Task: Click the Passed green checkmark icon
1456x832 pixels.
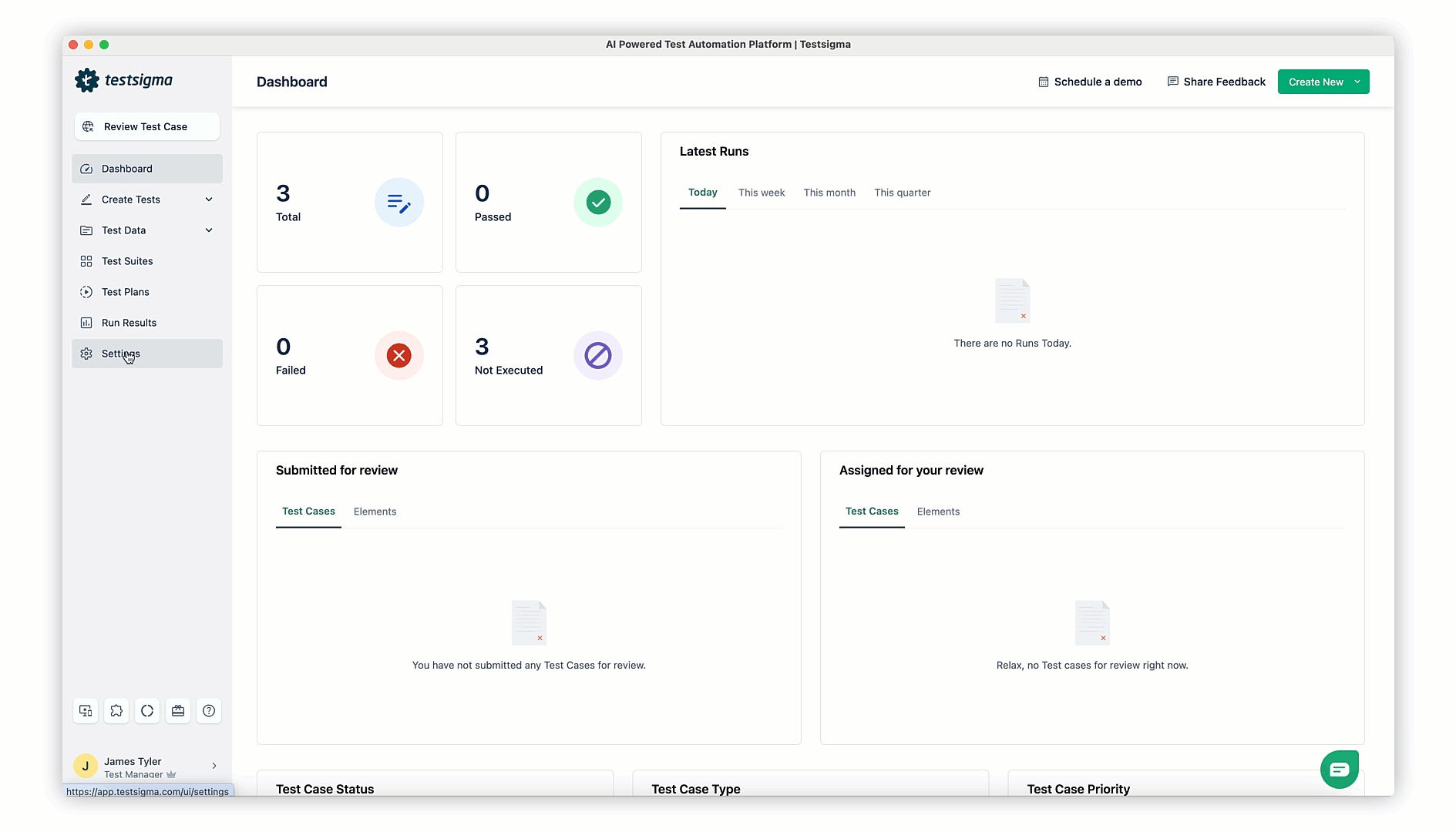Action: point(598,203)
